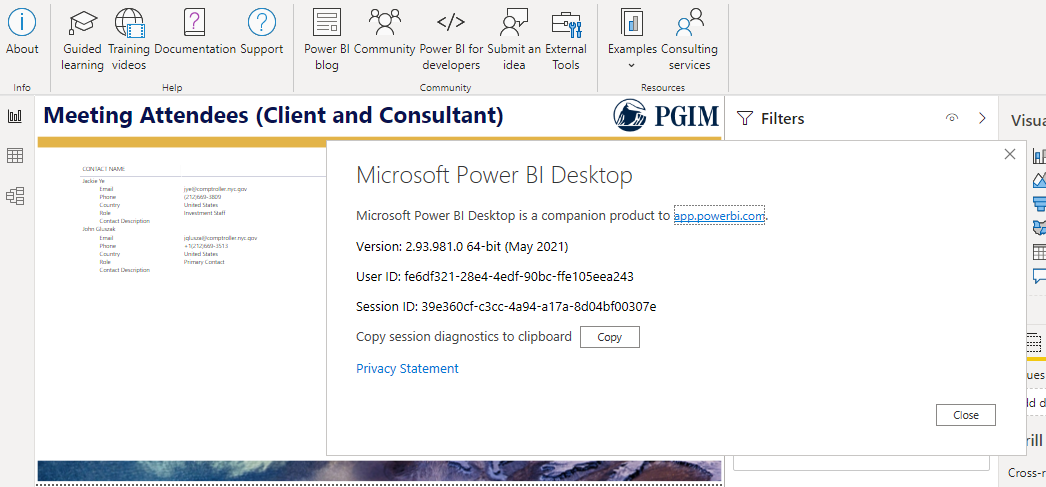Select the Jackie Ye contact row
The height and width of the screenshot is (487, 1046).
(x=93, y=181)
